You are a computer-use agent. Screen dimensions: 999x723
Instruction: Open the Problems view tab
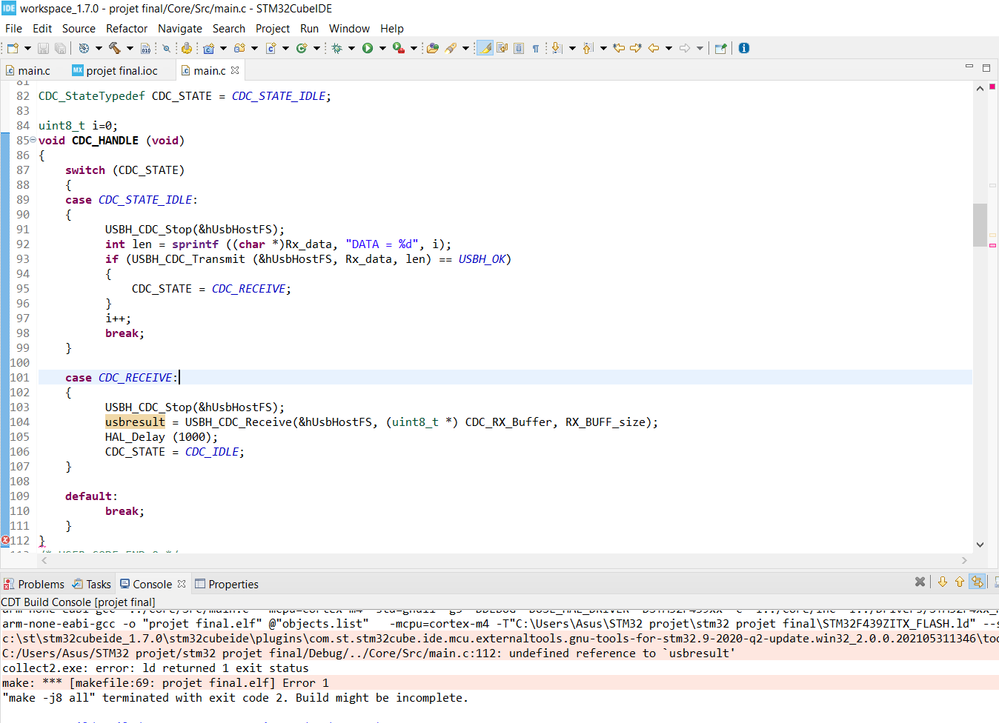click(x=34, y=584)
